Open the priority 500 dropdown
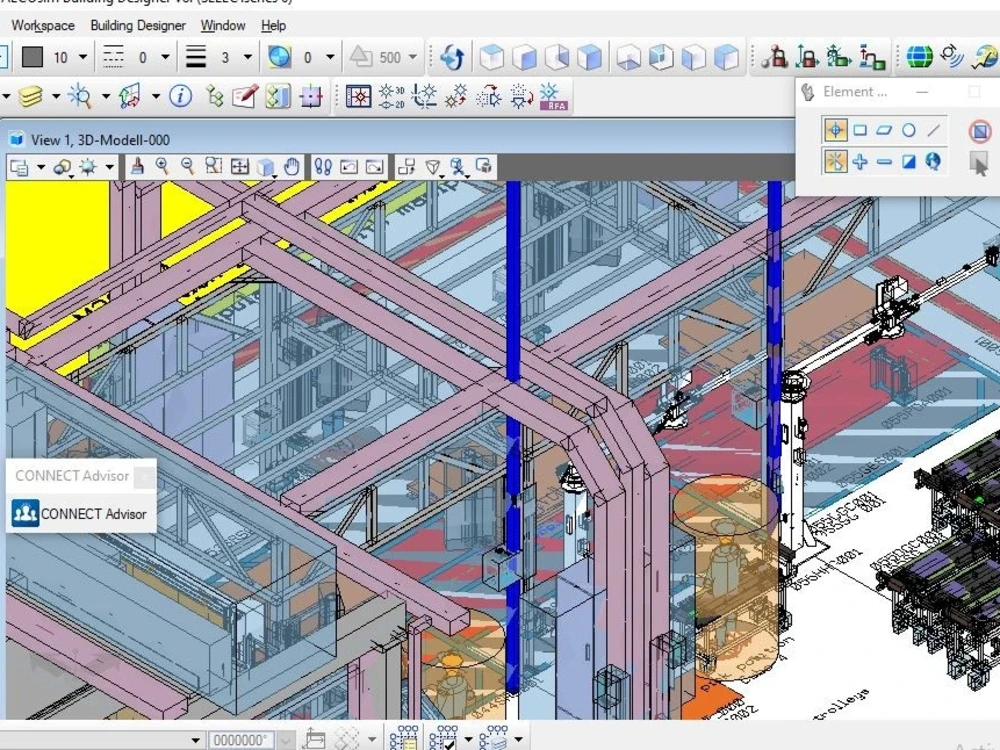Viewport: 1000px width, 750px height. pyautogui.click(x=413, y=57)
